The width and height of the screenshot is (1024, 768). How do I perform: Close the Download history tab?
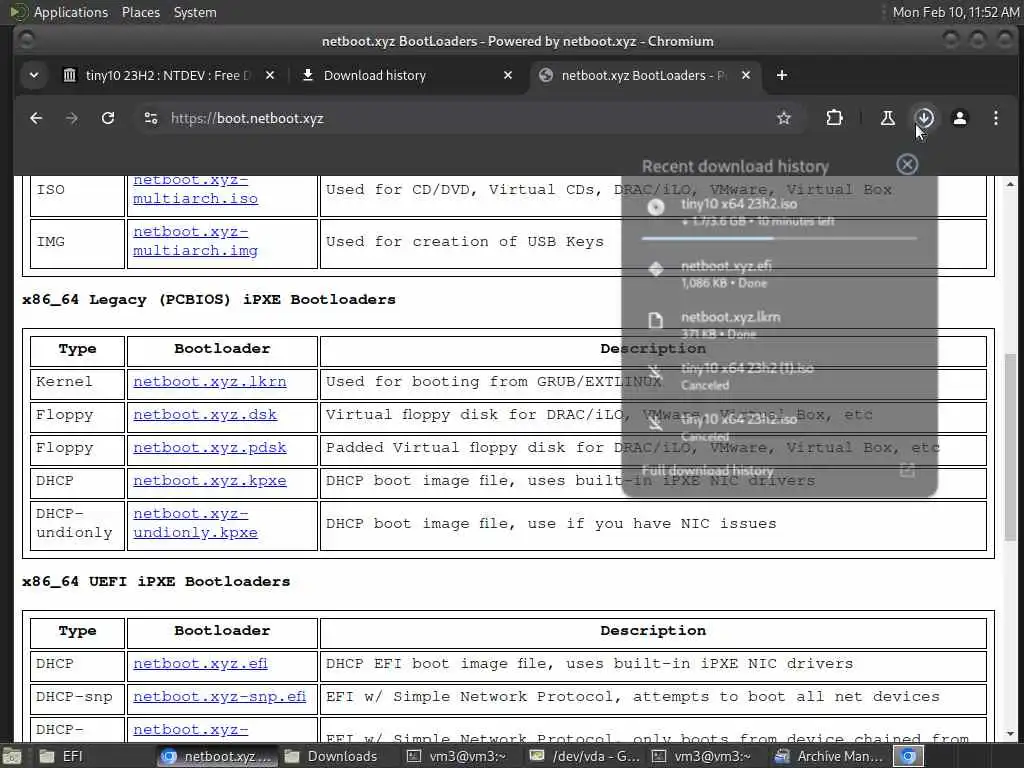[x=508, y=75]
